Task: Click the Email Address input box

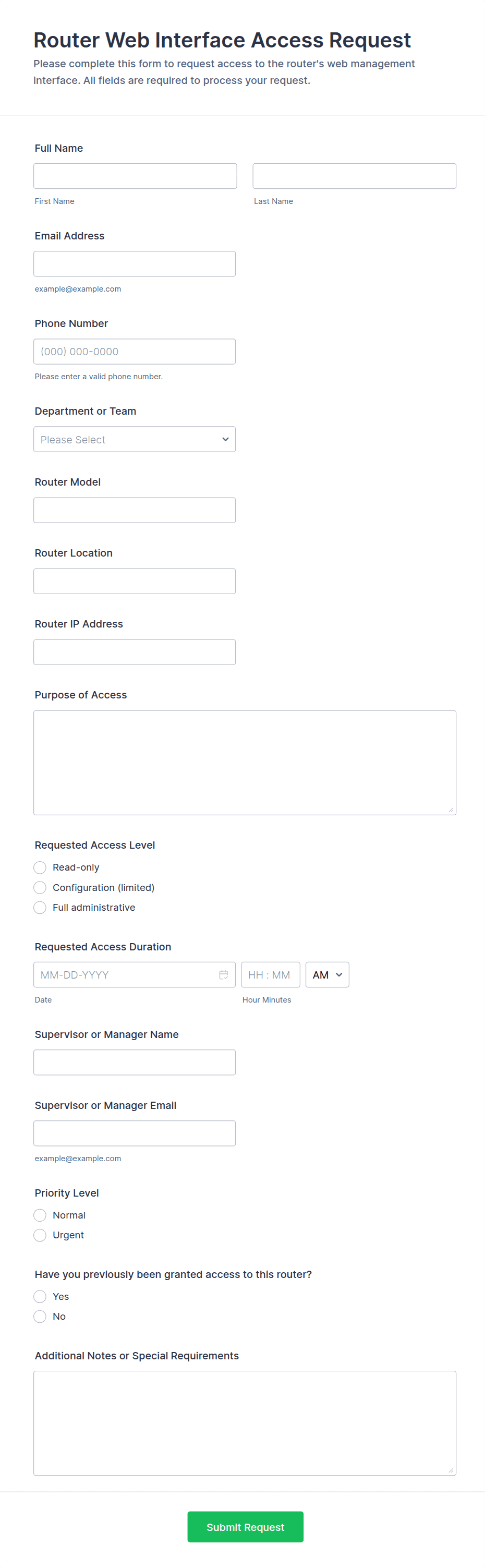Action: tap(135, 263)
